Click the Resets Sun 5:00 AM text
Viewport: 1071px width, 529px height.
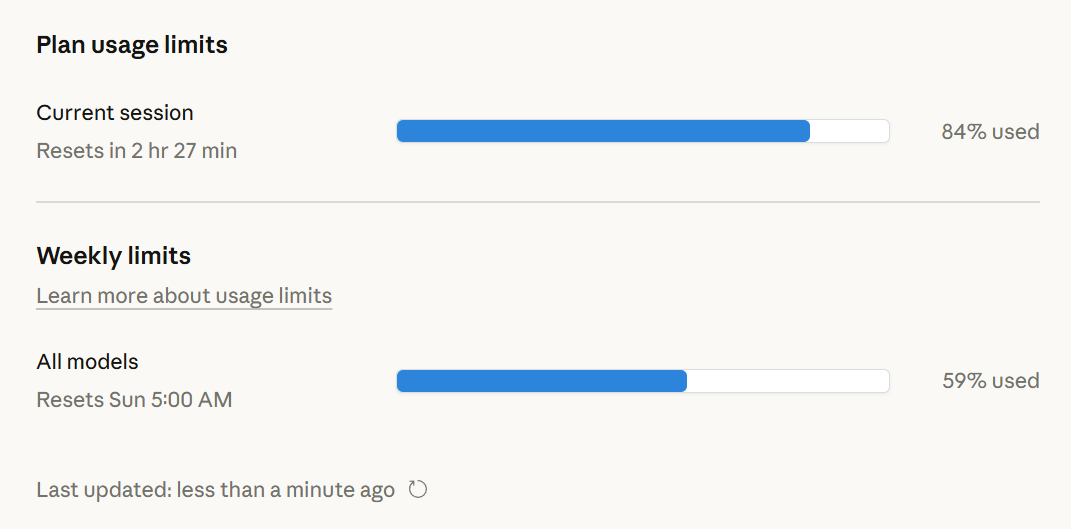(x=134, y=400)
